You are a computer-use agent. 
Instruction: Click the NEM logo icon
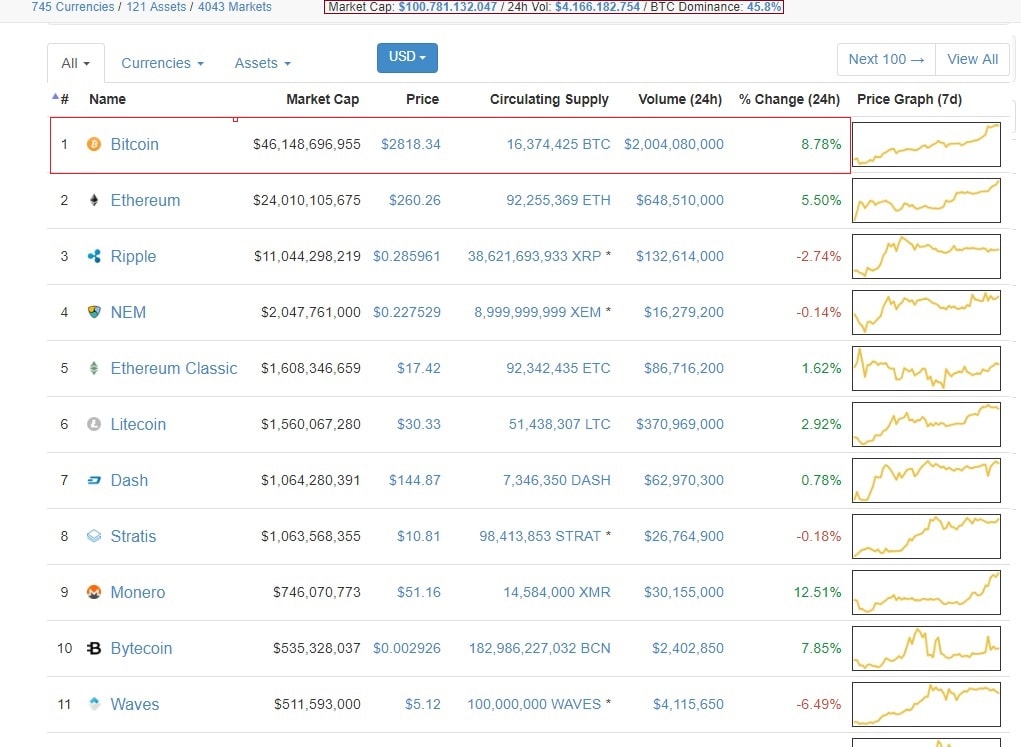(94, 312)
